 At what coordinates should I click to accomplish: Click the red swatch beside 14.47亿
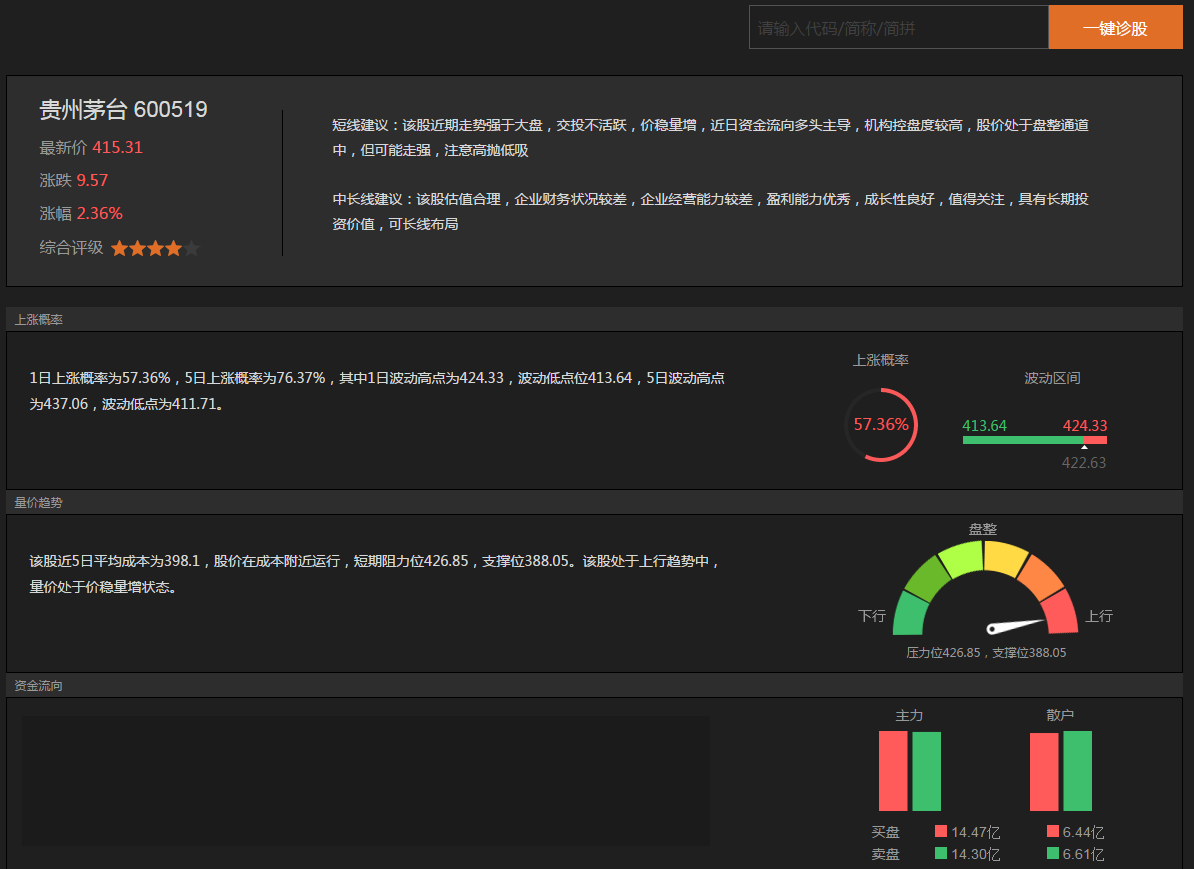click(941, 831)
